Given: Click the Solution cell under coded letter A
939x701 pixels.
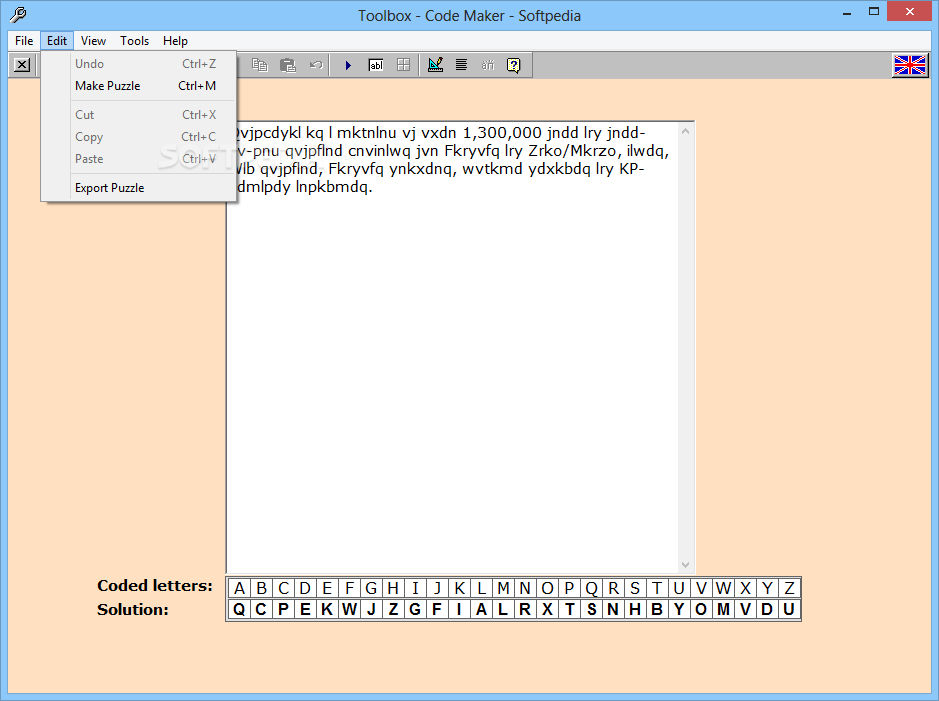Looking at the screenshot, I should pos(239,609).
